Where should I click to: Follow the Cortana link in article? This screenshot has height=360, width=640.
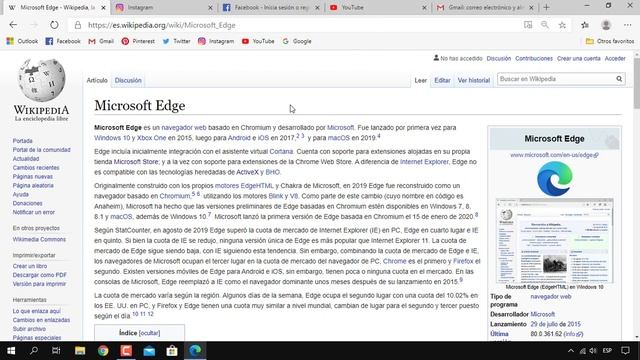(x=281, y=151)
